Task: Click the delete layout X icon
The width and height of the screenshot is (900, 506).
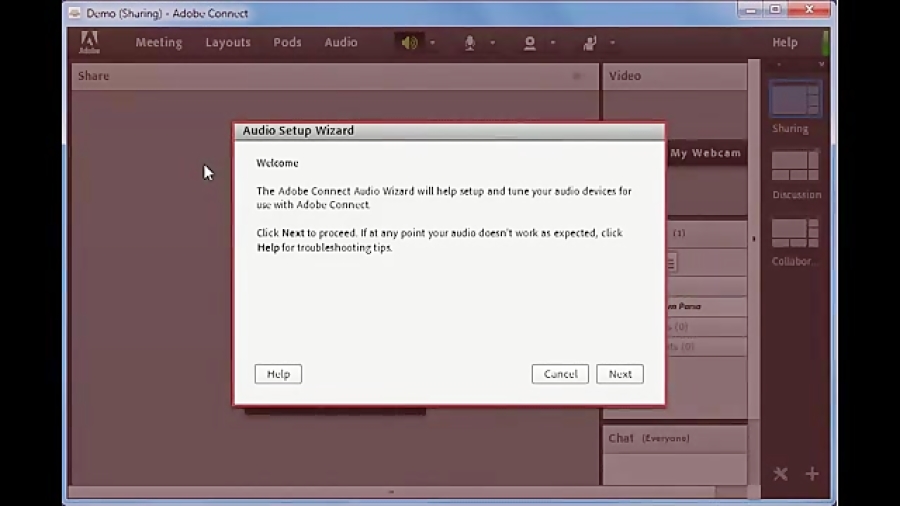Action: pos(781,474)
